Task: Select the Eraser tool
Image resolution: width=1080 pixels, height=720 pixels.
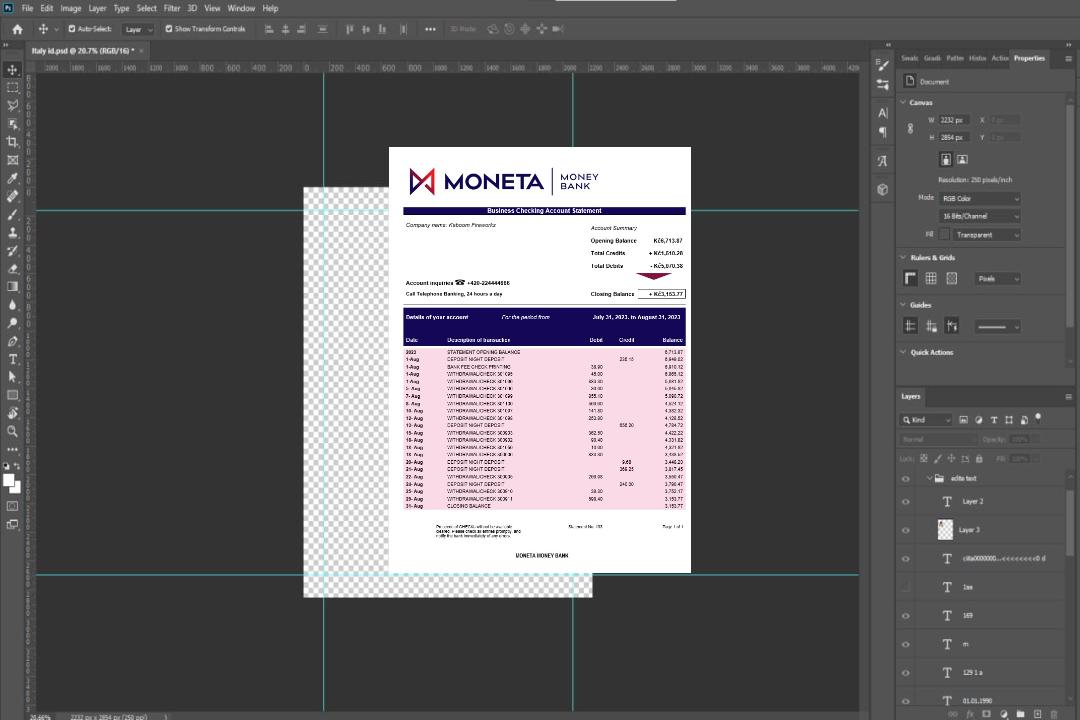Action: coord(12,269)
